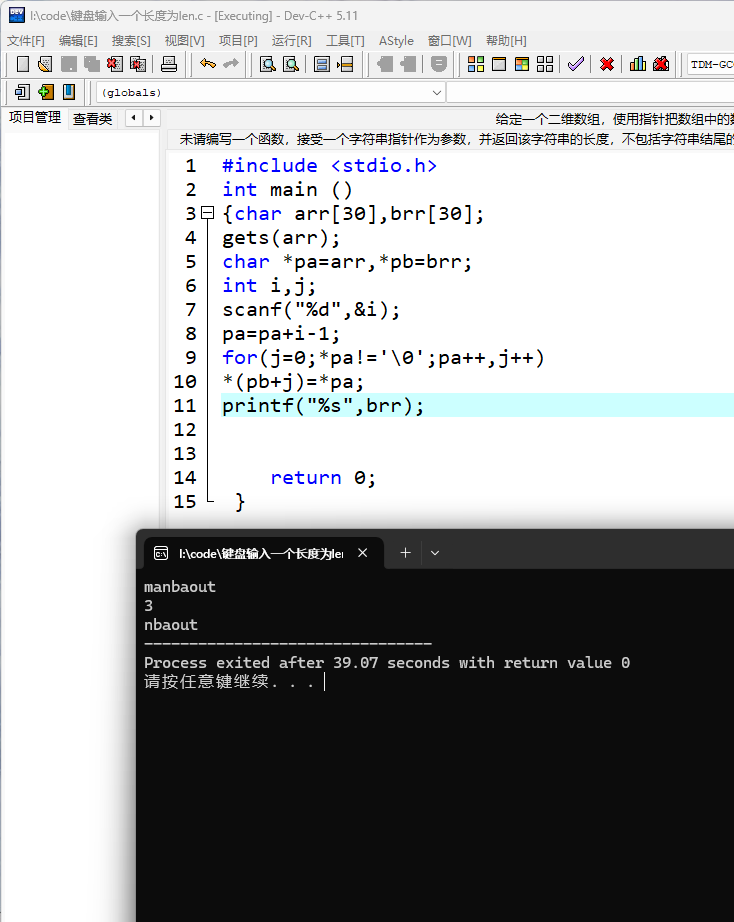Image resolution: width=734 pixels, height=922 pixels.
Task: Click the line gets(arr);
Action: [x=281, y=238]
